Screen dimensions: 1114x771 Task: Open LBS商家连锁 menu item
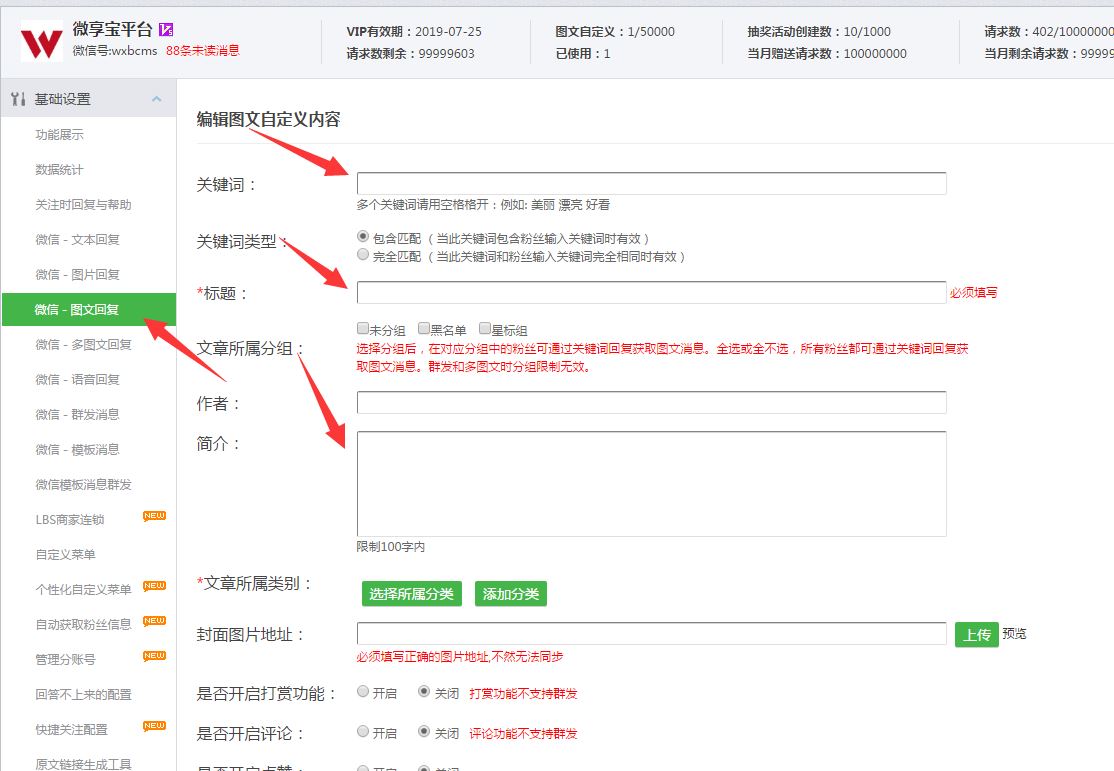(x=70, y=519)
